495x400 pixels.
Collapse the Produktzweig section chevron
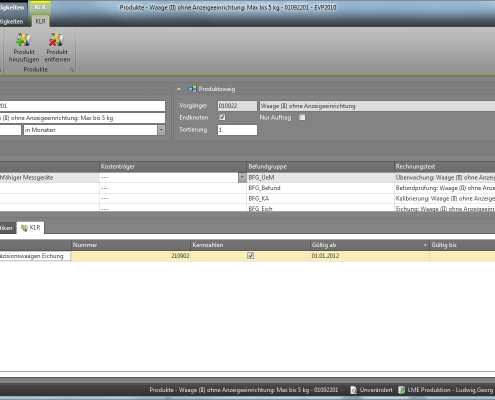(x=179, y=89)
